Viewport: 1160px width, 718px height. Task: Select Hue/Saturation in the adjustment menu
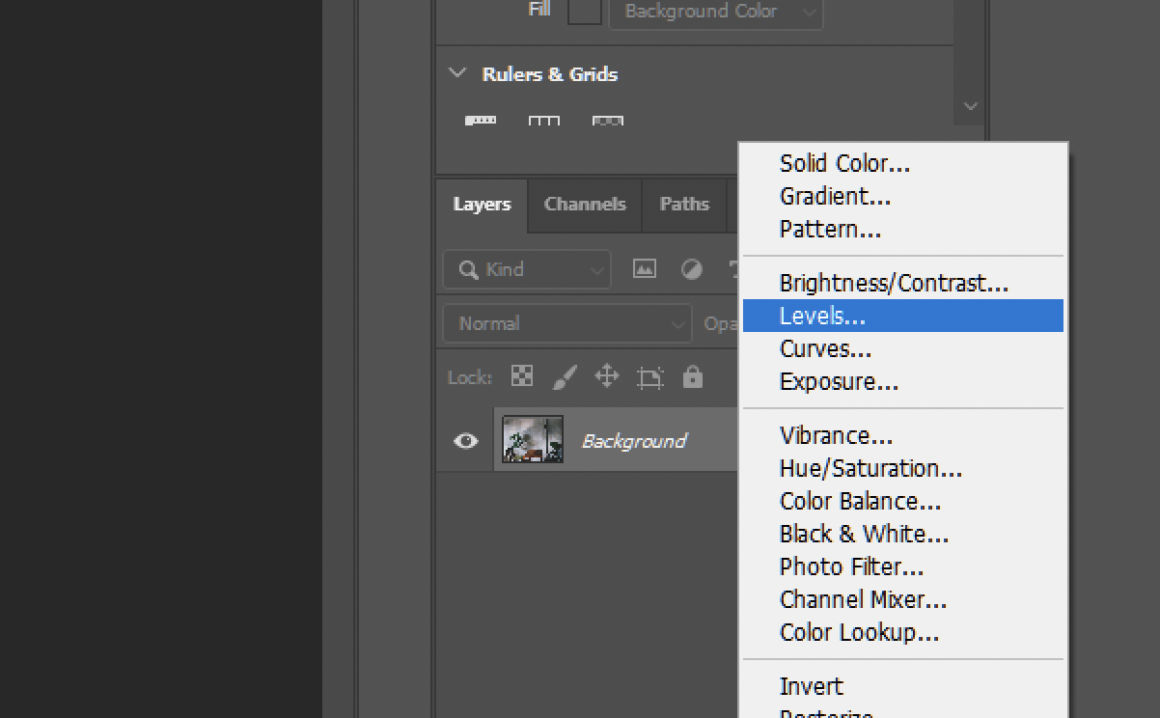[x=870, y=467]
